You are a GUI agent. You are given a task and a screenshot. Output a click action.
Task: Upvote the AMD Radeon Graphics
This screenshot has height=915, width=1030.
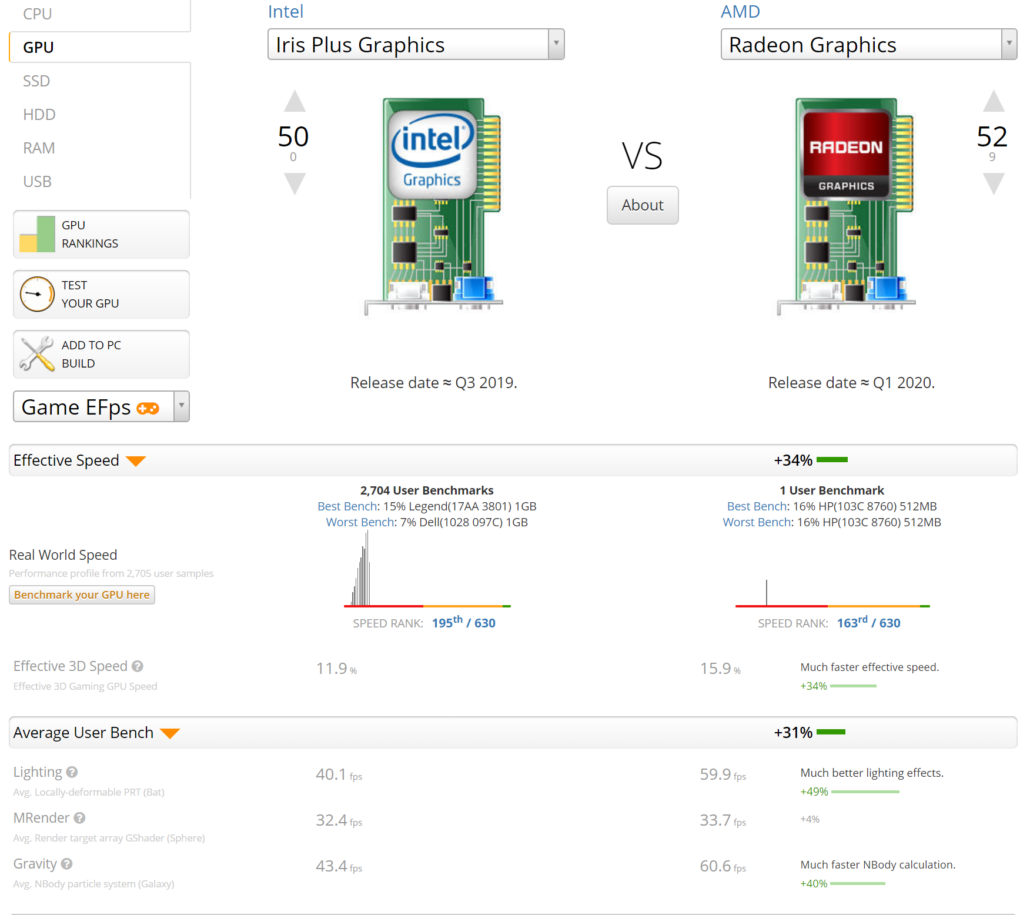(x=992, y=101)
